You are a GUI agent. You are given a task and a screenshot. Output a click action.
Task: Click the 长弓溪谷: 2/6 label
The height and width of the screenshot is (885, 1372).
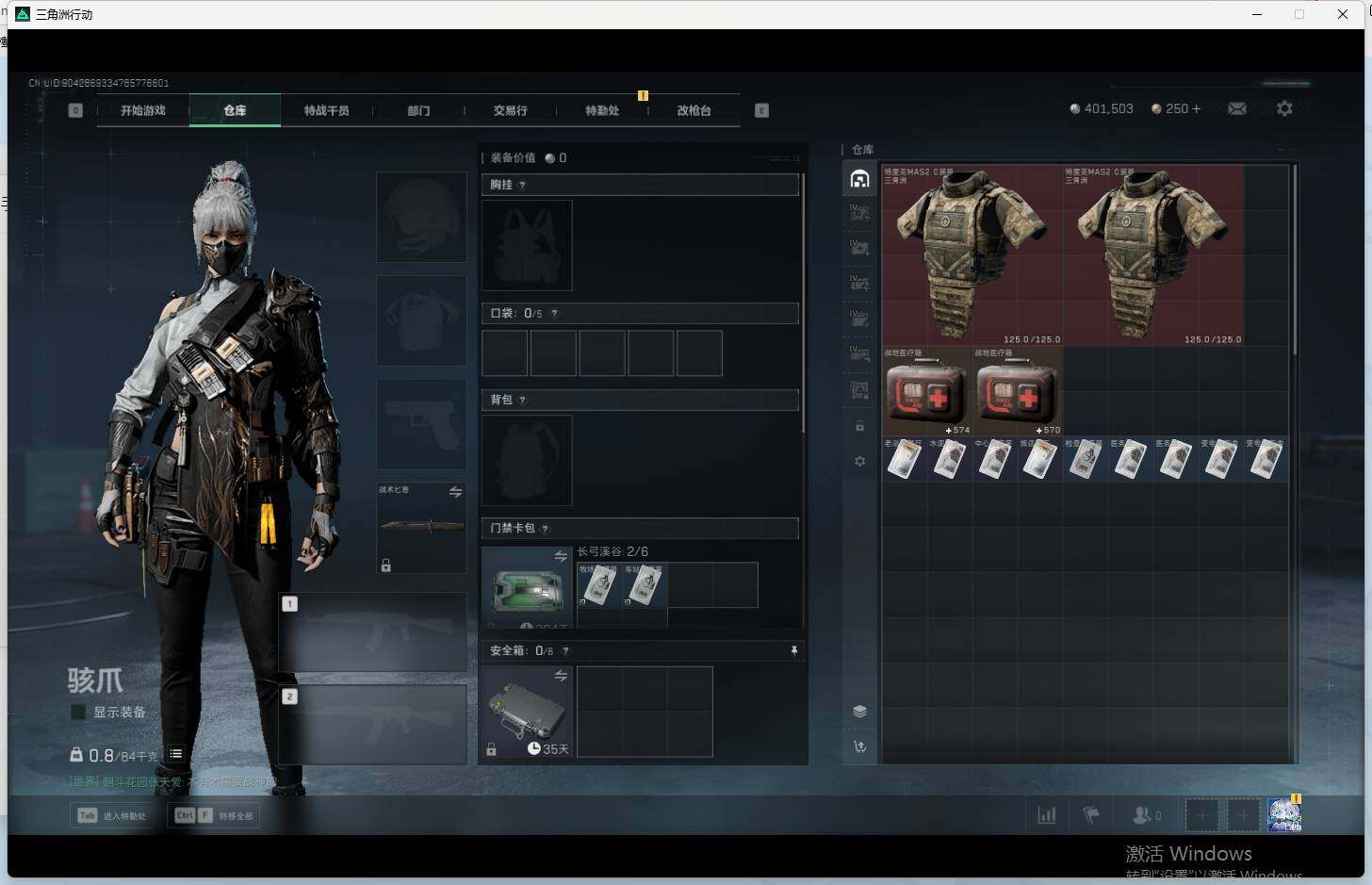(x=612, y=551)
